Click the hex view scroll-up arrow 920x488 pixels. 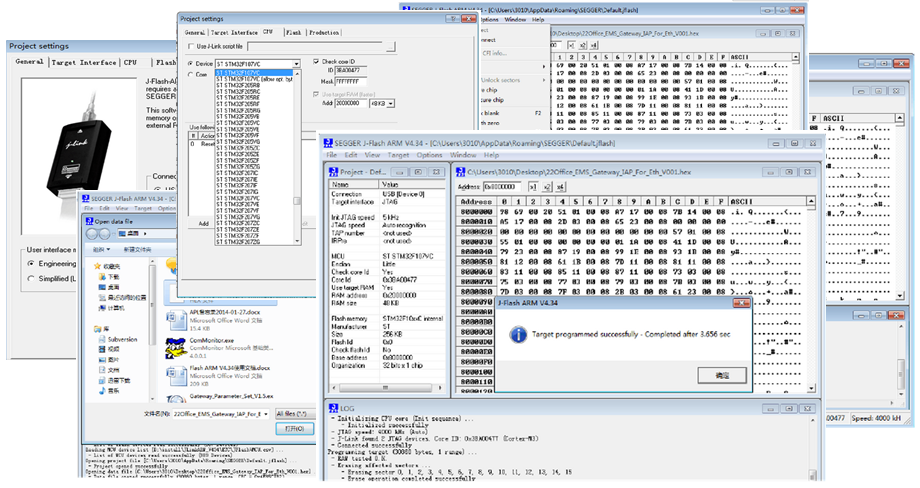(811, 201)
